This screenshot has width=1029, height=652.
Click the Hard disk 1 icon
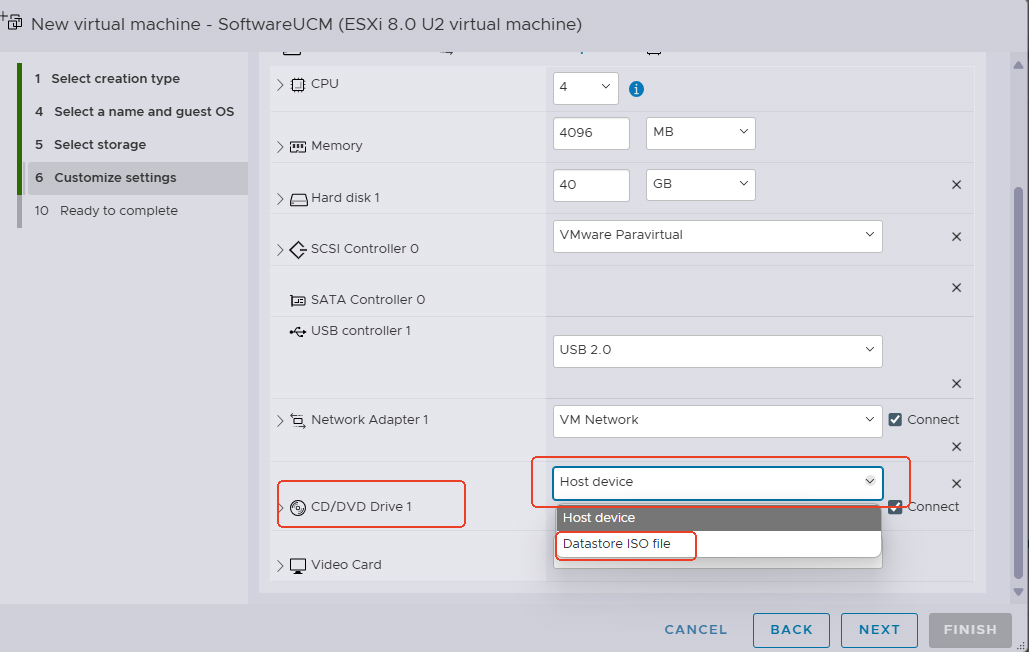[299, 199]
